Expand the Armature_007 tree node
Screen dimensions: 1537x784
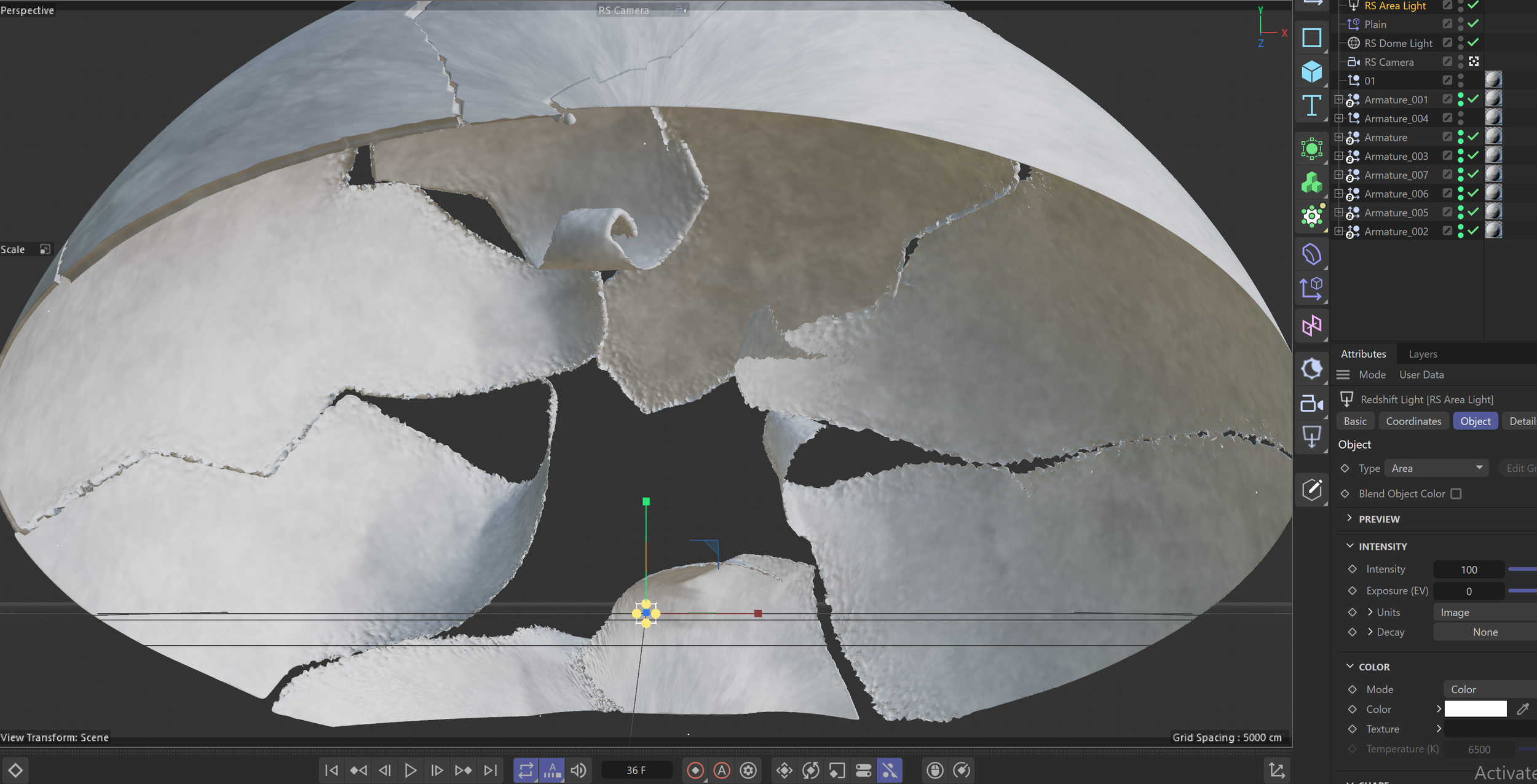point(1338,174)
